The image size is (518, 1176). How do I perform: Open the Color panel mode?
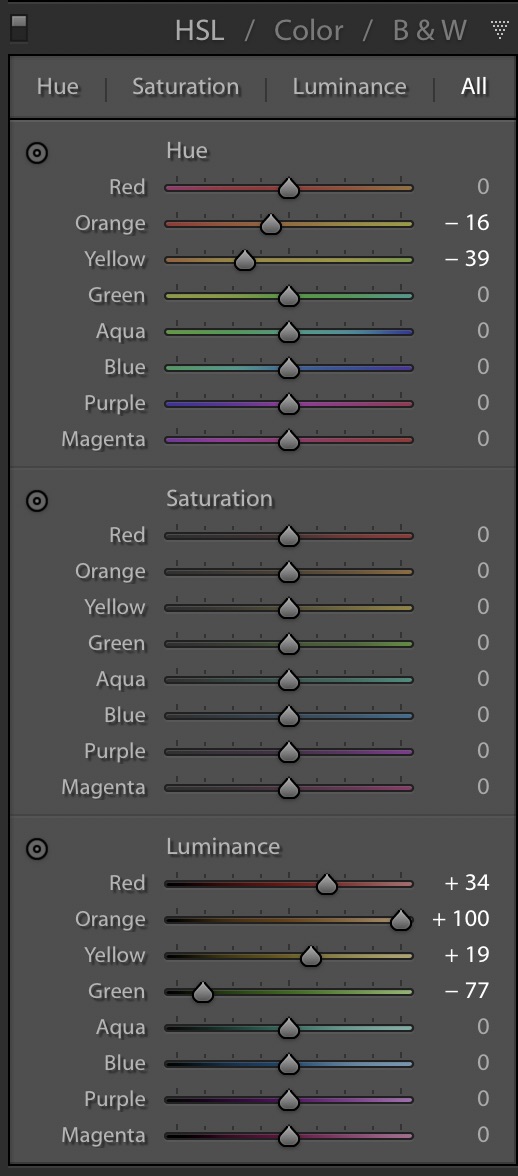click(309, 30)
